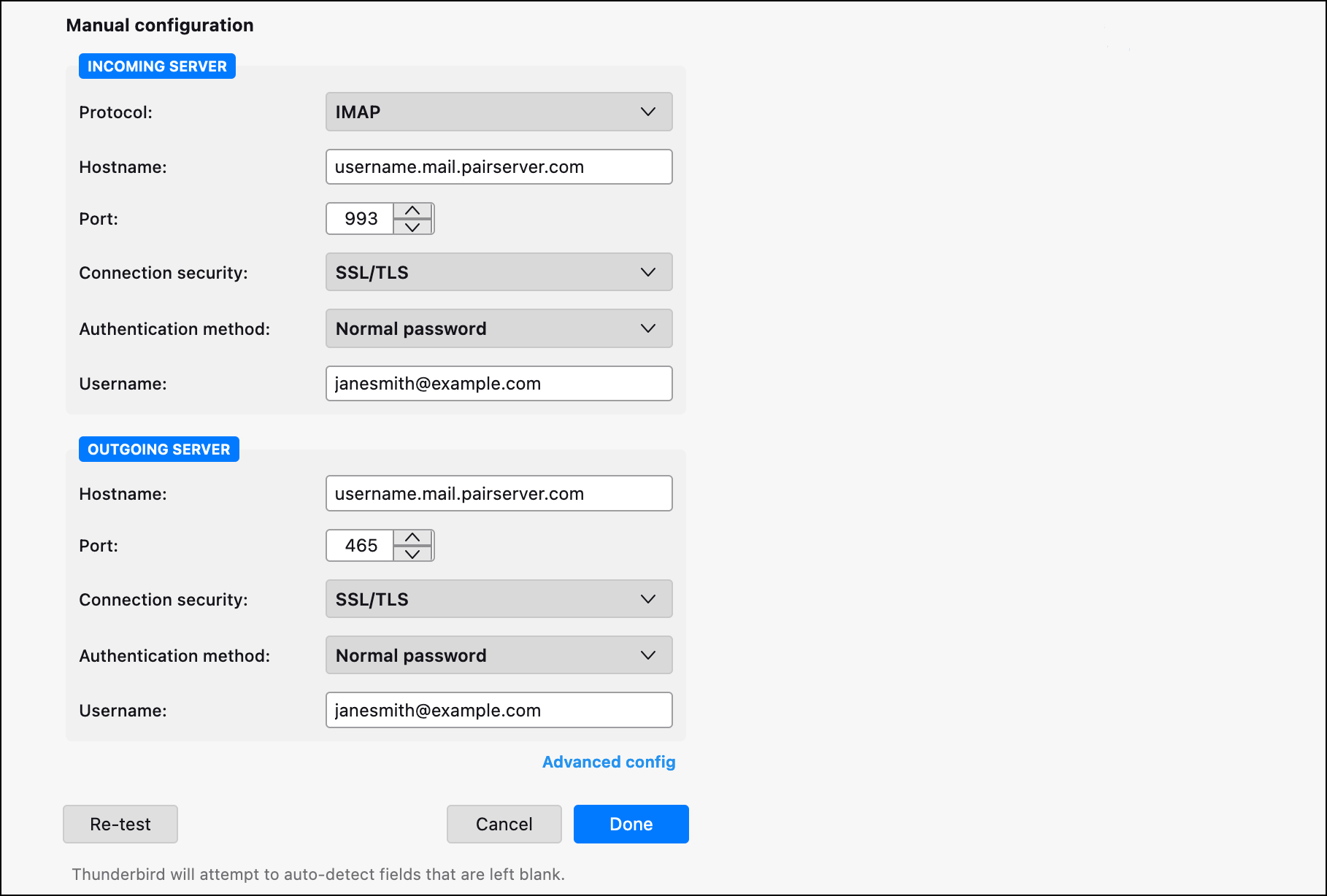
Task: Expand outgoing Connection security SSL/TLS dropdown
Action: point(499,599)
